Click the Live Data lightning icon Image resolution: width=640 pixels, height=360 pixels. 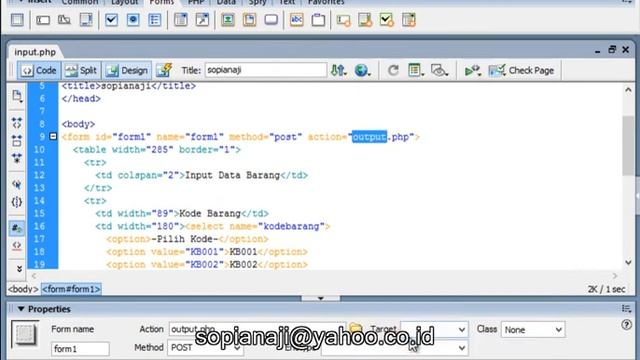[x=164, y=70]
